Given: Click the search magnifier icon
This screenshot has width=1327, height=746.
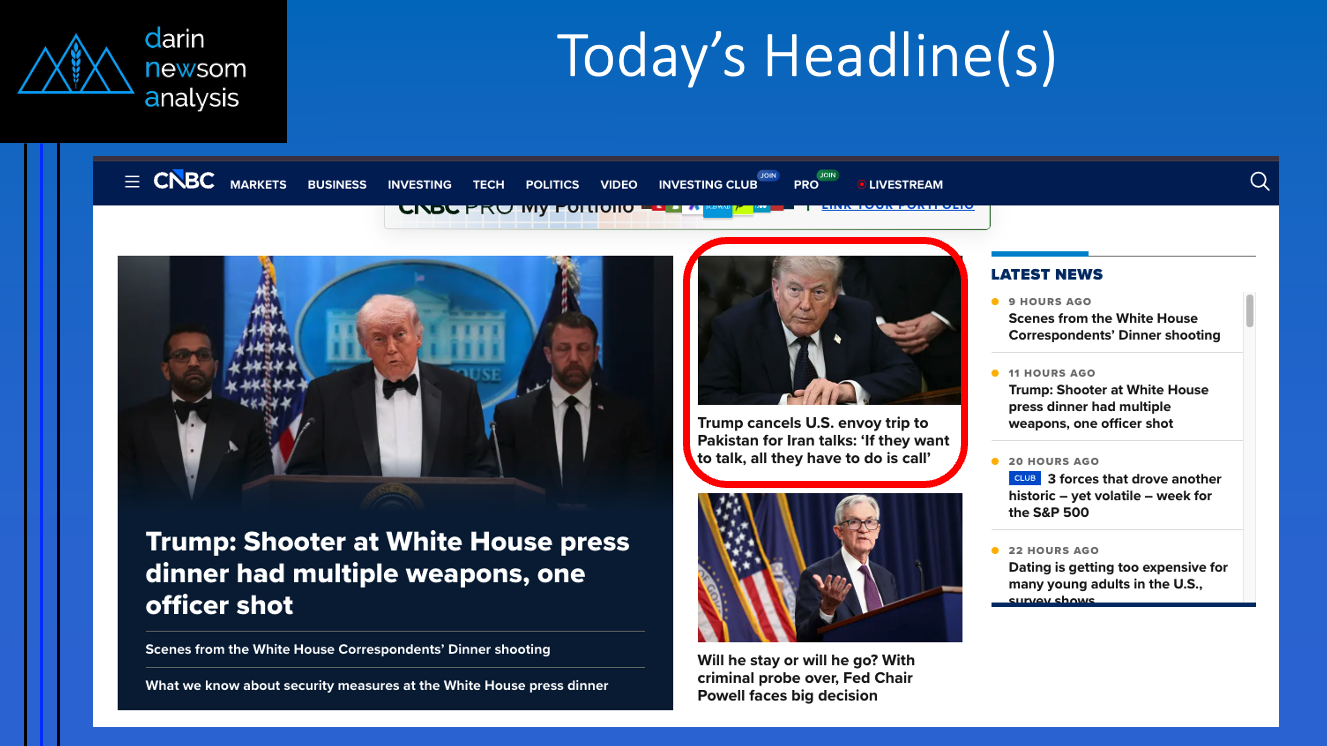Looking at the screenshot, I should [1259, 182].
